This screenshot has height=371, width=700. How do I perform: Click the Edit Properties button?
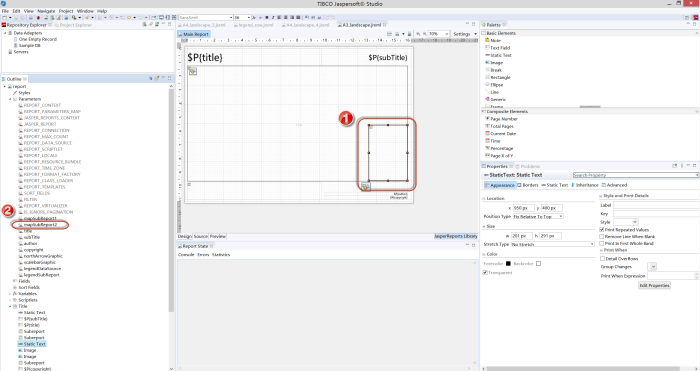654,285
